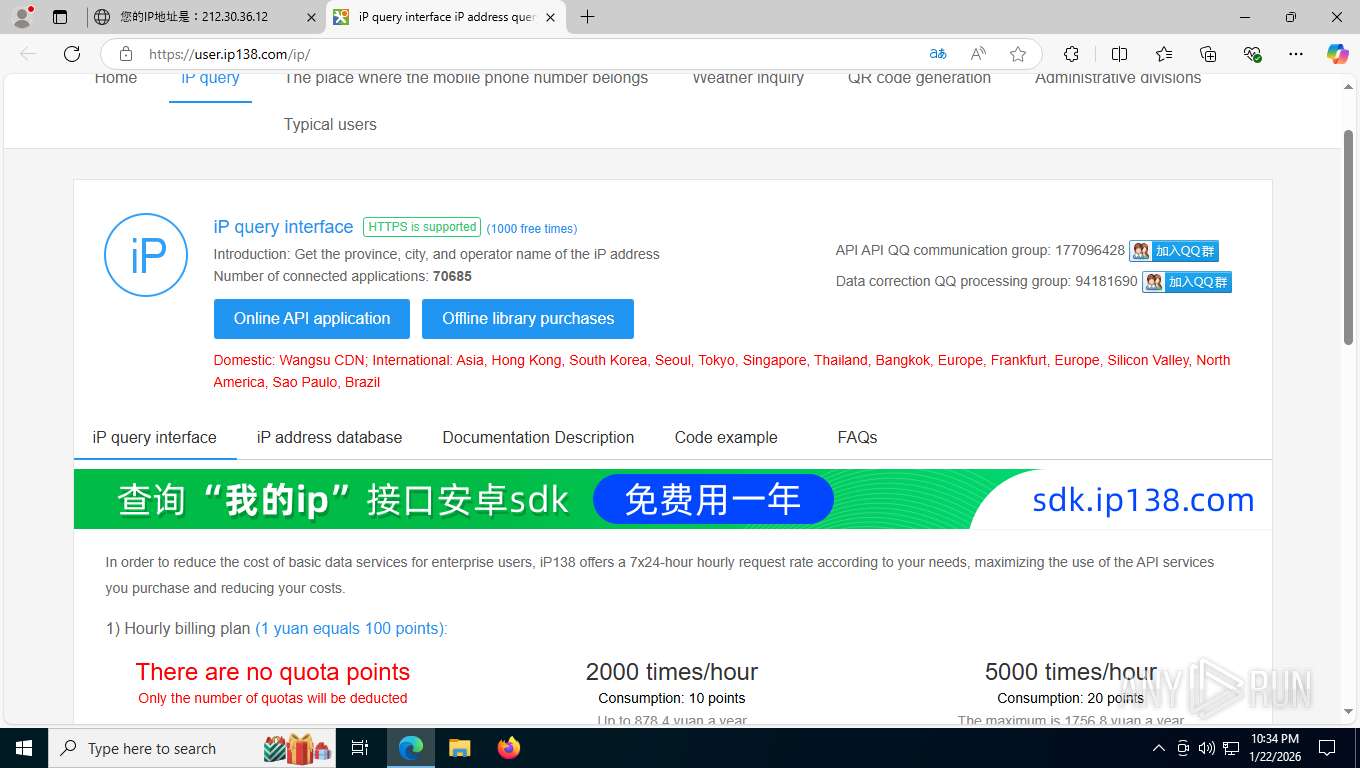Screen dimensions: 1360x768
Task: View site information lock icon
Action: [125, 54]
